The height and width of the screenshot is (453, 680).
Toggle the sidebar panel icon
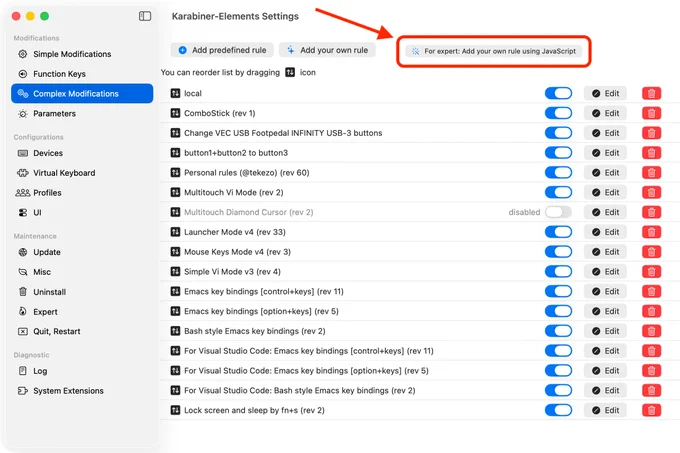[145, 16]
